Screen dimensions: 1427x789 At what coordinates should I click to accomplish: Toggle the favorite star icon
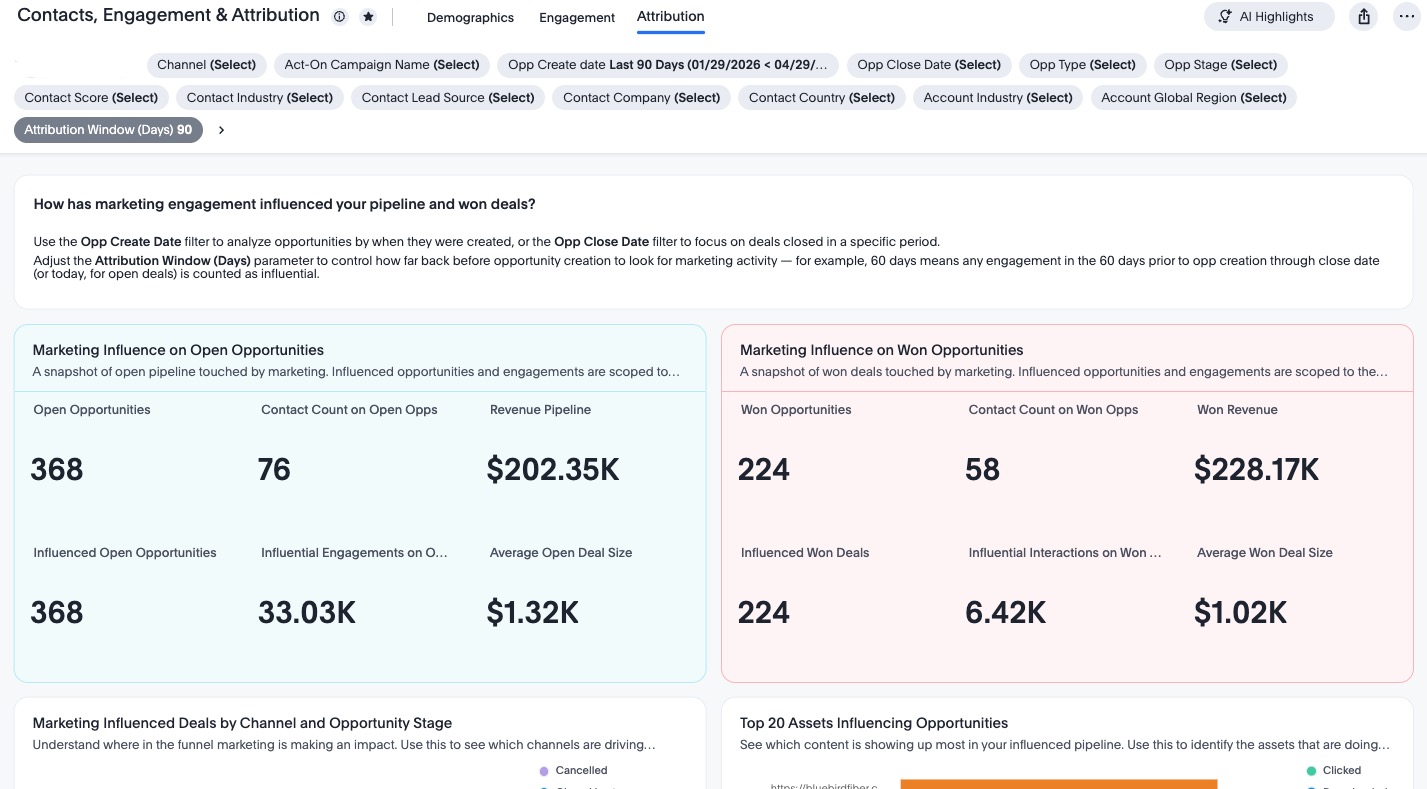coord(368,17)
